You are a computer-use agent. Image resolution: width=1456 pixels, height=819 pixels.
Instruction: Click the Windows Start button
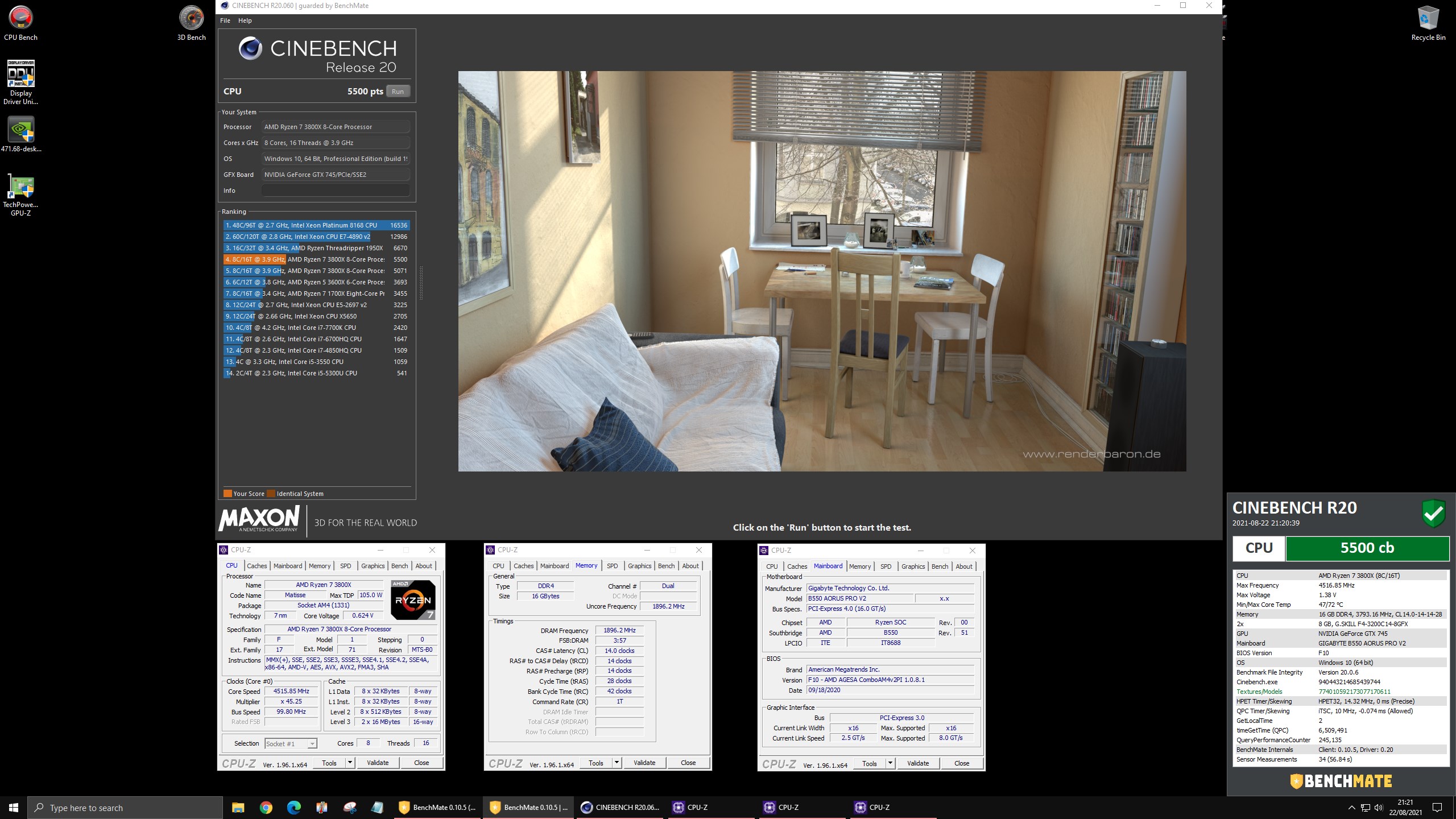[14, 808]
